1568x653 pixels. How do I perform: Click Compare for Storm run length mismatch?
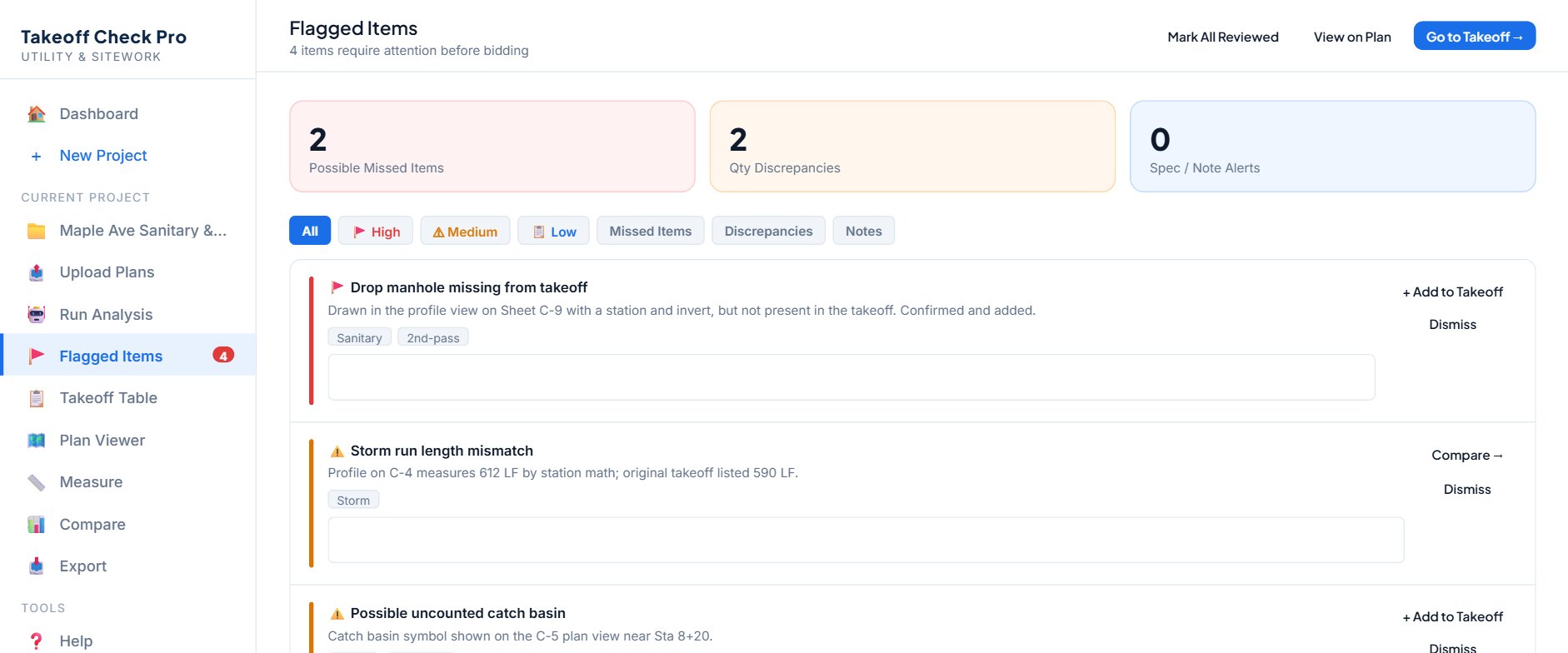tap(1467, 456)
